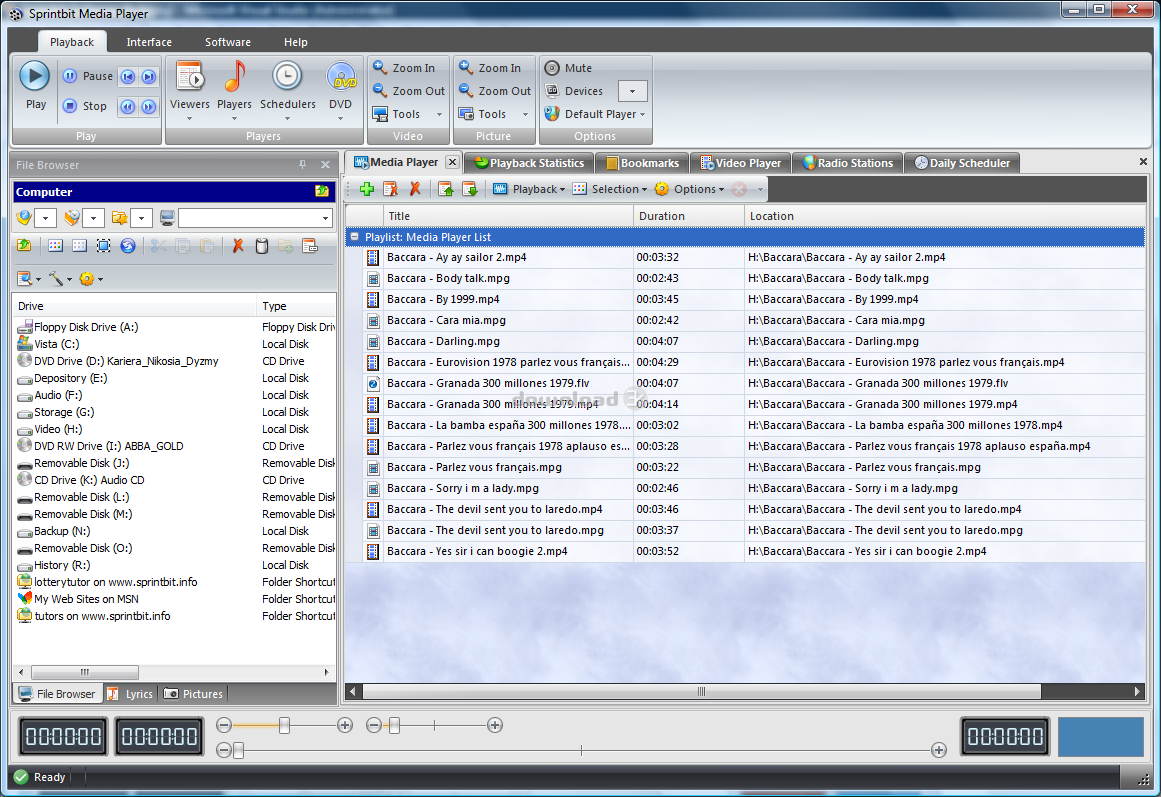Click Zoom In in the Picture group

pyautogui.click(x=489, y=68)
